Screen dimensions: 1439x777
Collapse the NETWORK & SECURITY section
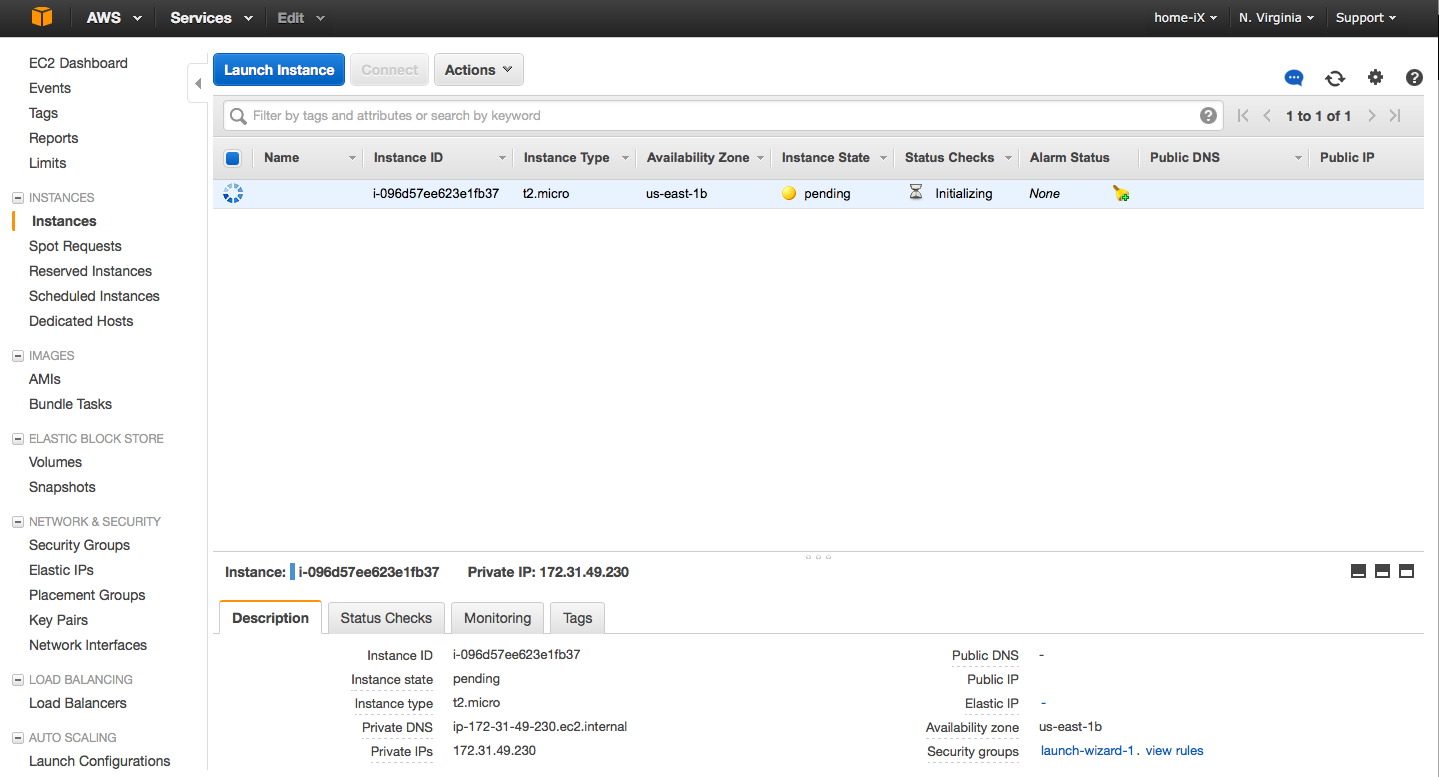pyautogui.click(x=17, y=522)
